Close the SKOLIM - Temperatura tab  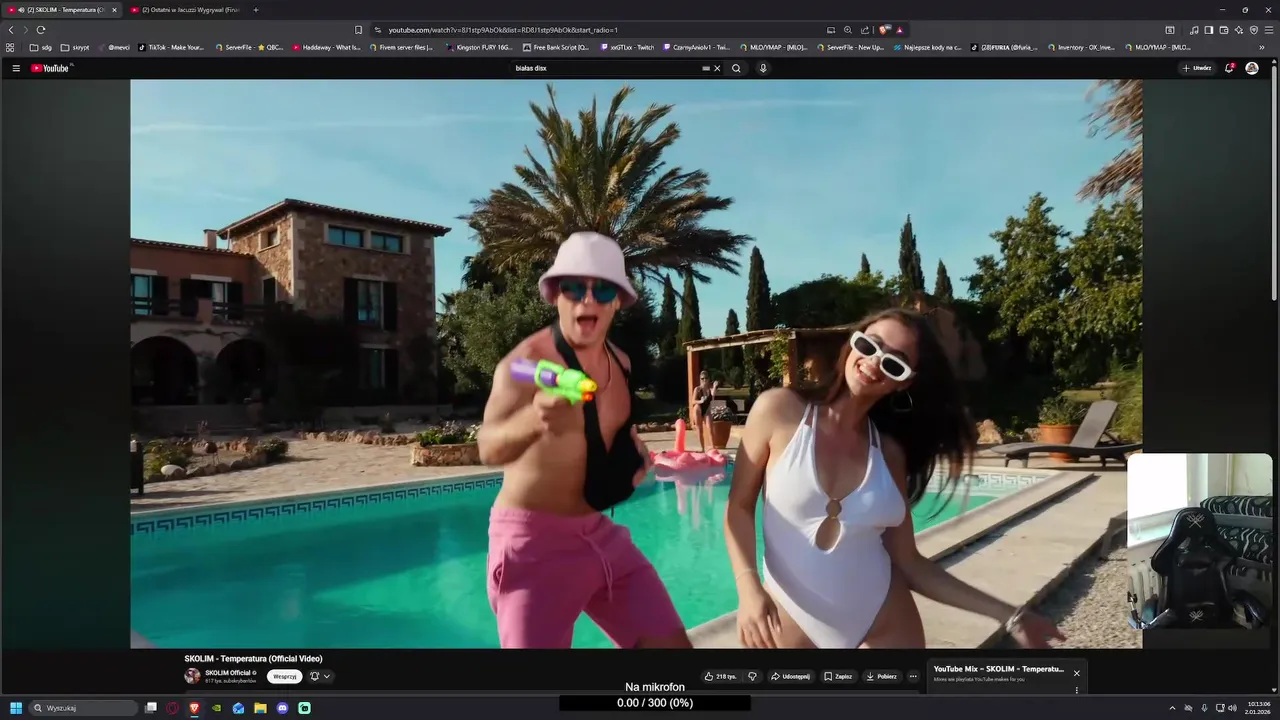click(114, 10)
